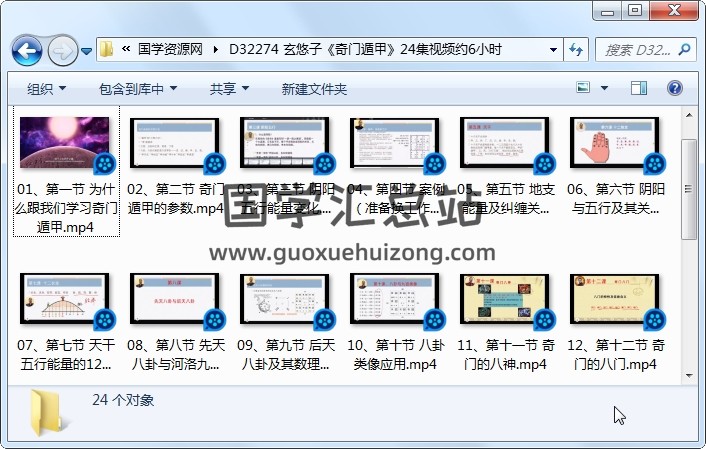Select the 02 第二节 奇门遁甲的参数 video thumbnail
The image size is (706, 449).
174,143
